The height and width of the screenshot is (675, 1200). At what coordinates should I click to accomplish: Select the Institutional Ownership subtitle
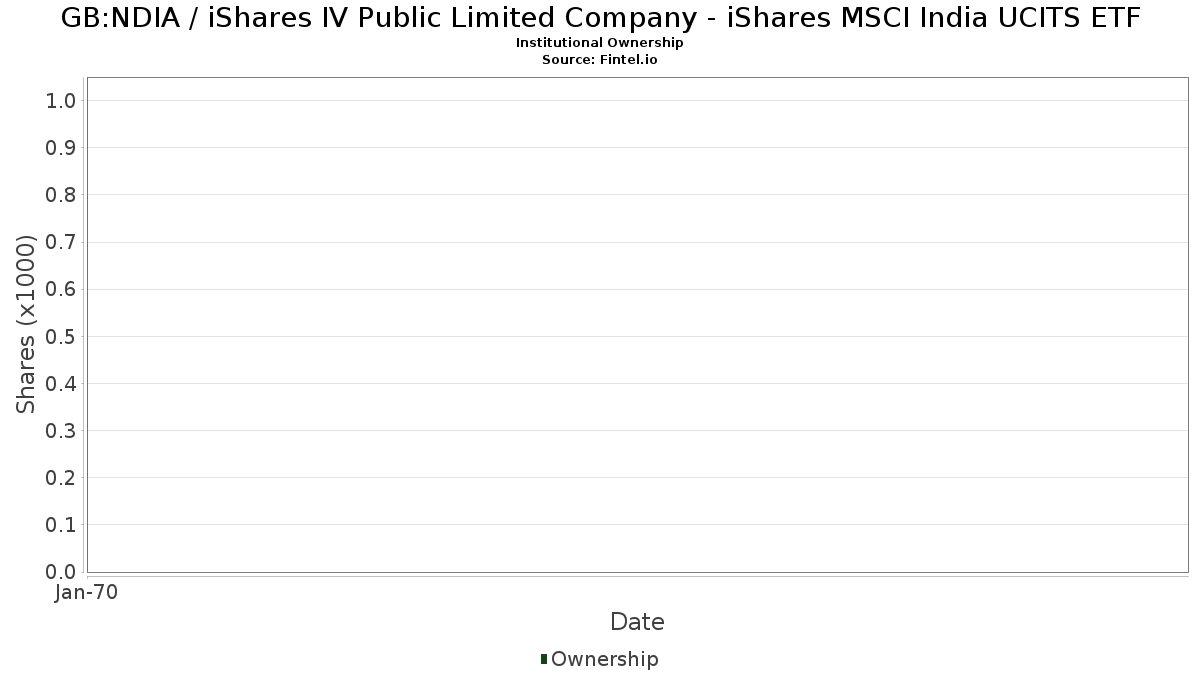coord(599,43)
